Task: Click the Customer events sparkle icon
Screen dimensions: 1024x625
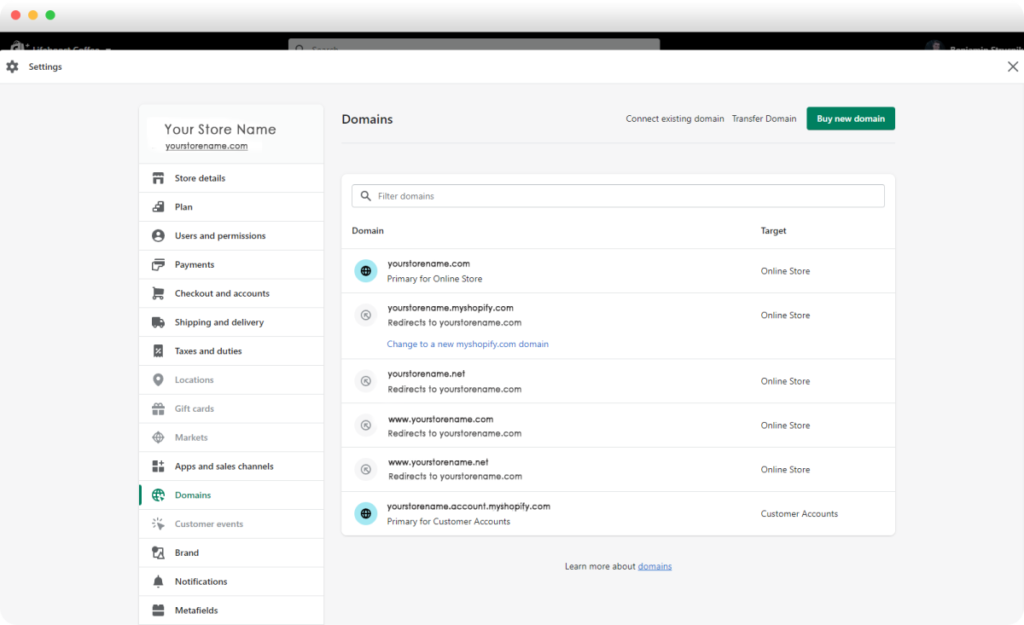Action: pos(158,524)
